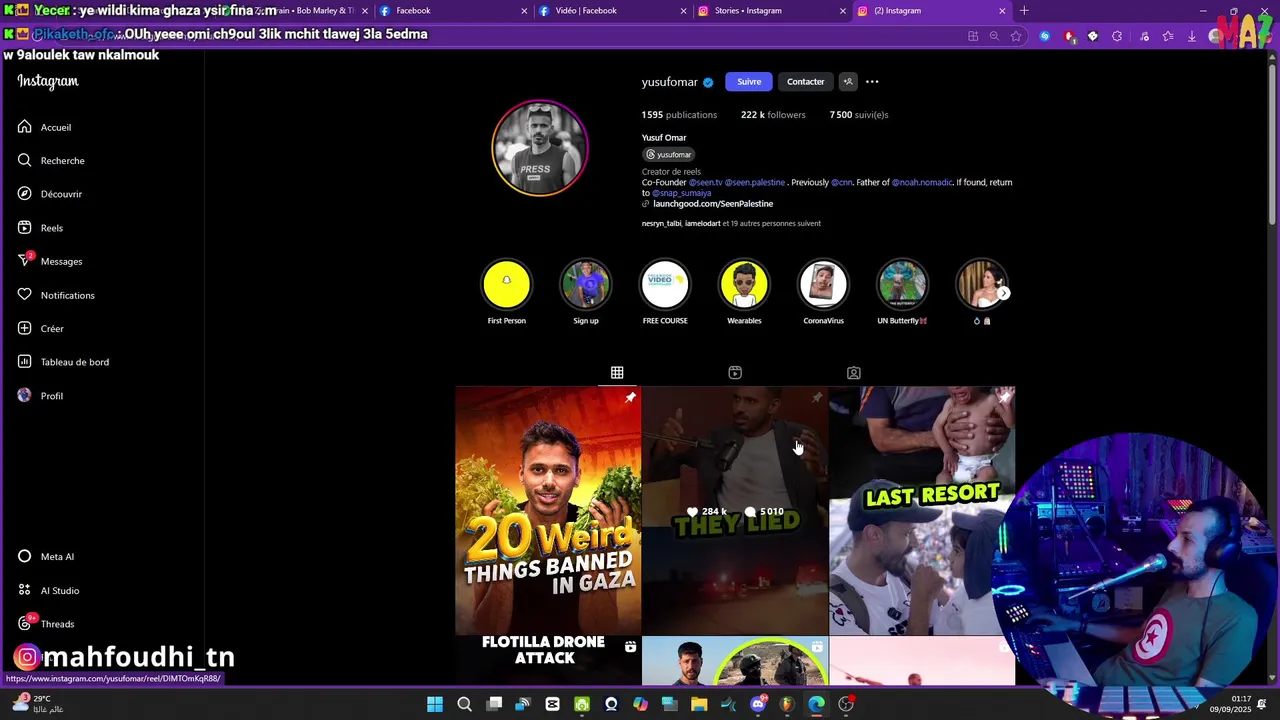
Task: Open the 222 k followers list
Action: click(x=773, y=115)
